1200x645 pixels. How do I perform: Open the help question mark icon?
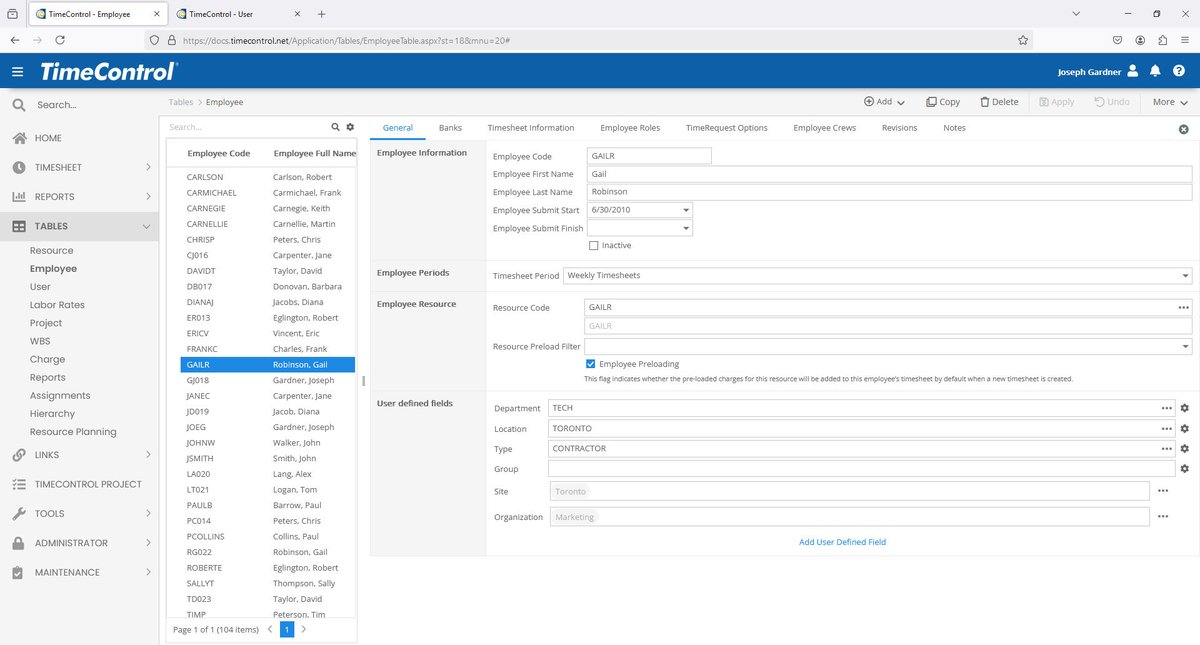(x=1179, y=71)
